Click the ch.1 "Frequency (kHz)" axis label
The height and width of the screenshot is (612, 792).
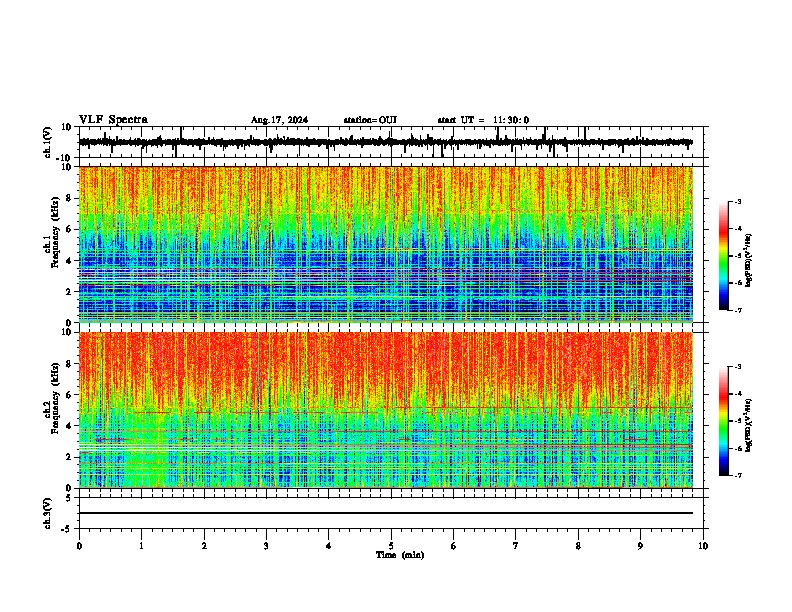click(56, 233)
